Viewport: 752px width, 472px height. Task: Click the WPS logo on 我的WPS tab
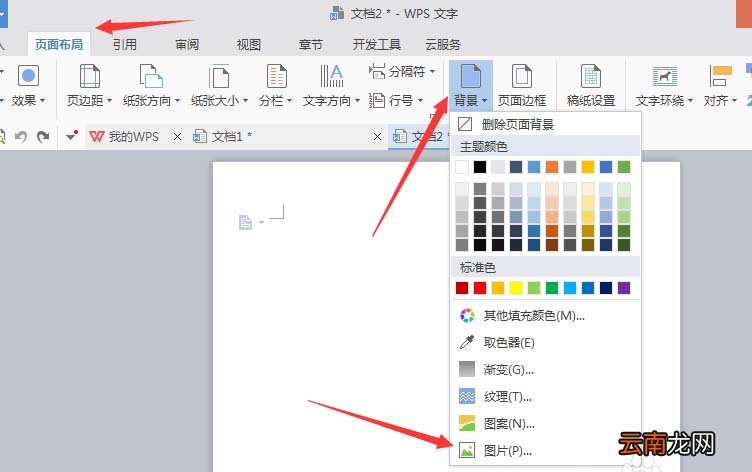coord(96,137)
